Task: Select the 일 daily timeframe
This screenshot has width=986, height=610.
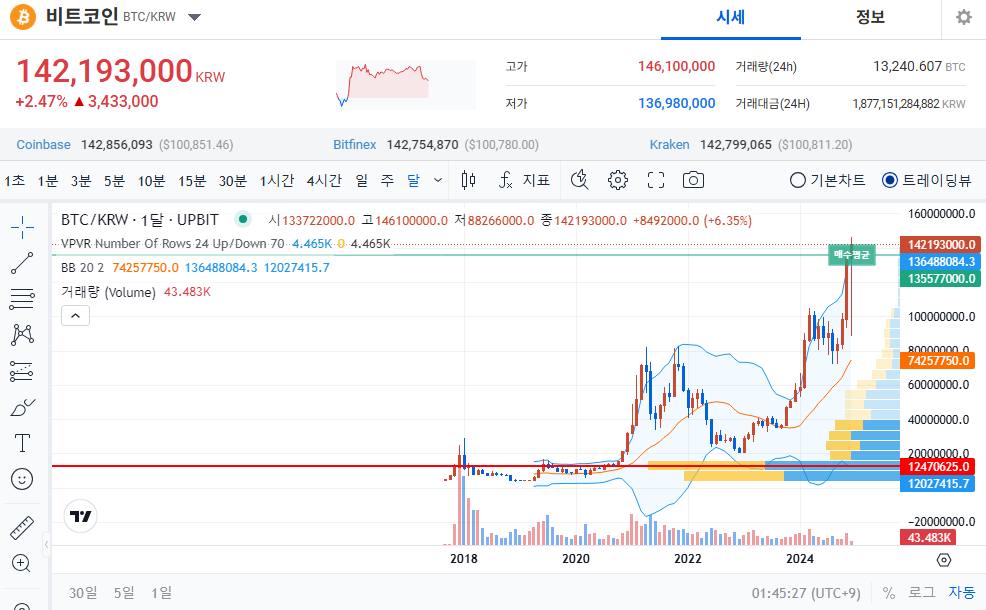Action: click(x=362, y=181)
